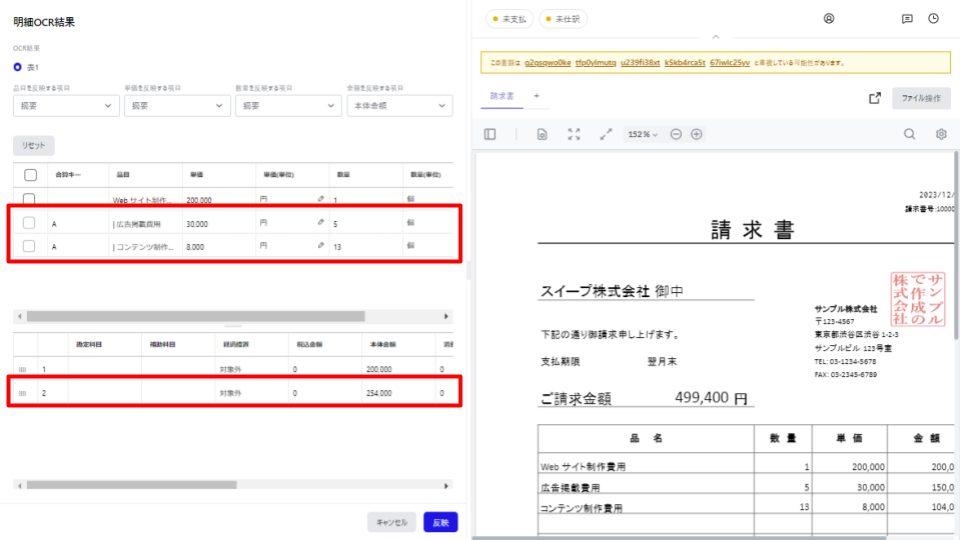Zoom out with the minus circle icon
The width and height of the screenshot is (960, 540).
click(676, 134)
